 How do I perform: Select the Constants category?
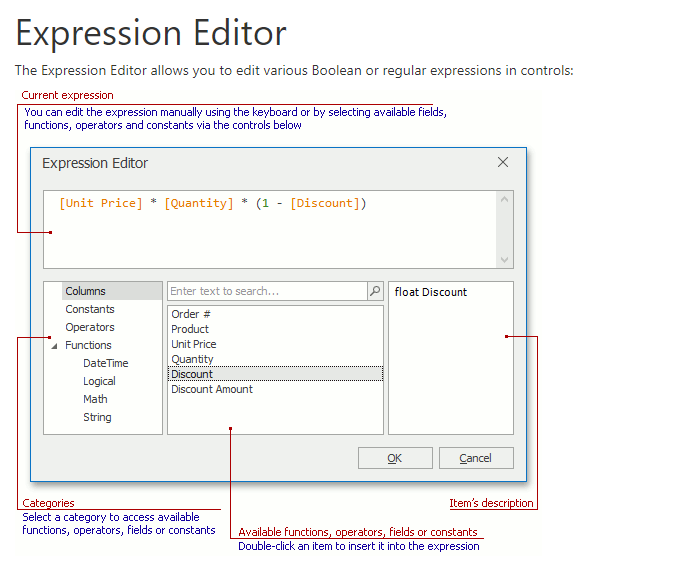click(x=90, y=309)
